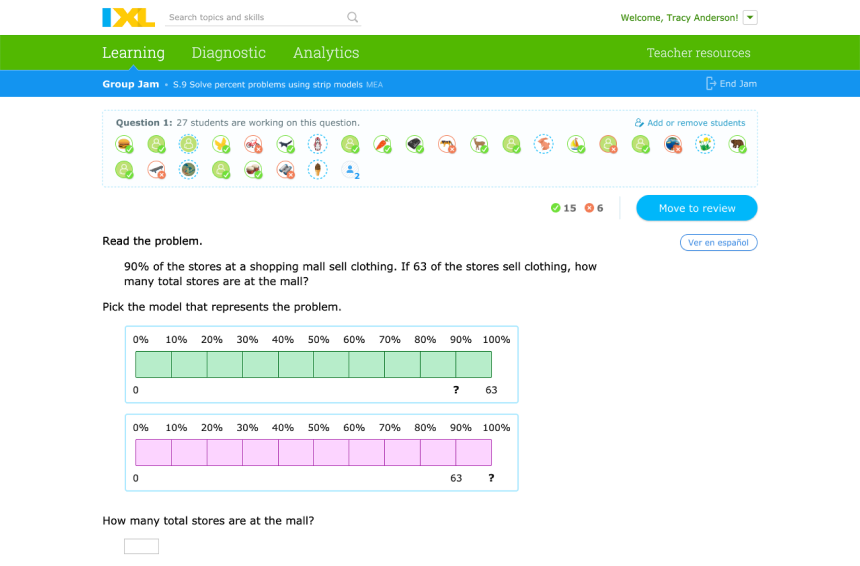Select the orange rabbit student avatar
Screen dimensions: 860x566
pos(544,144)
